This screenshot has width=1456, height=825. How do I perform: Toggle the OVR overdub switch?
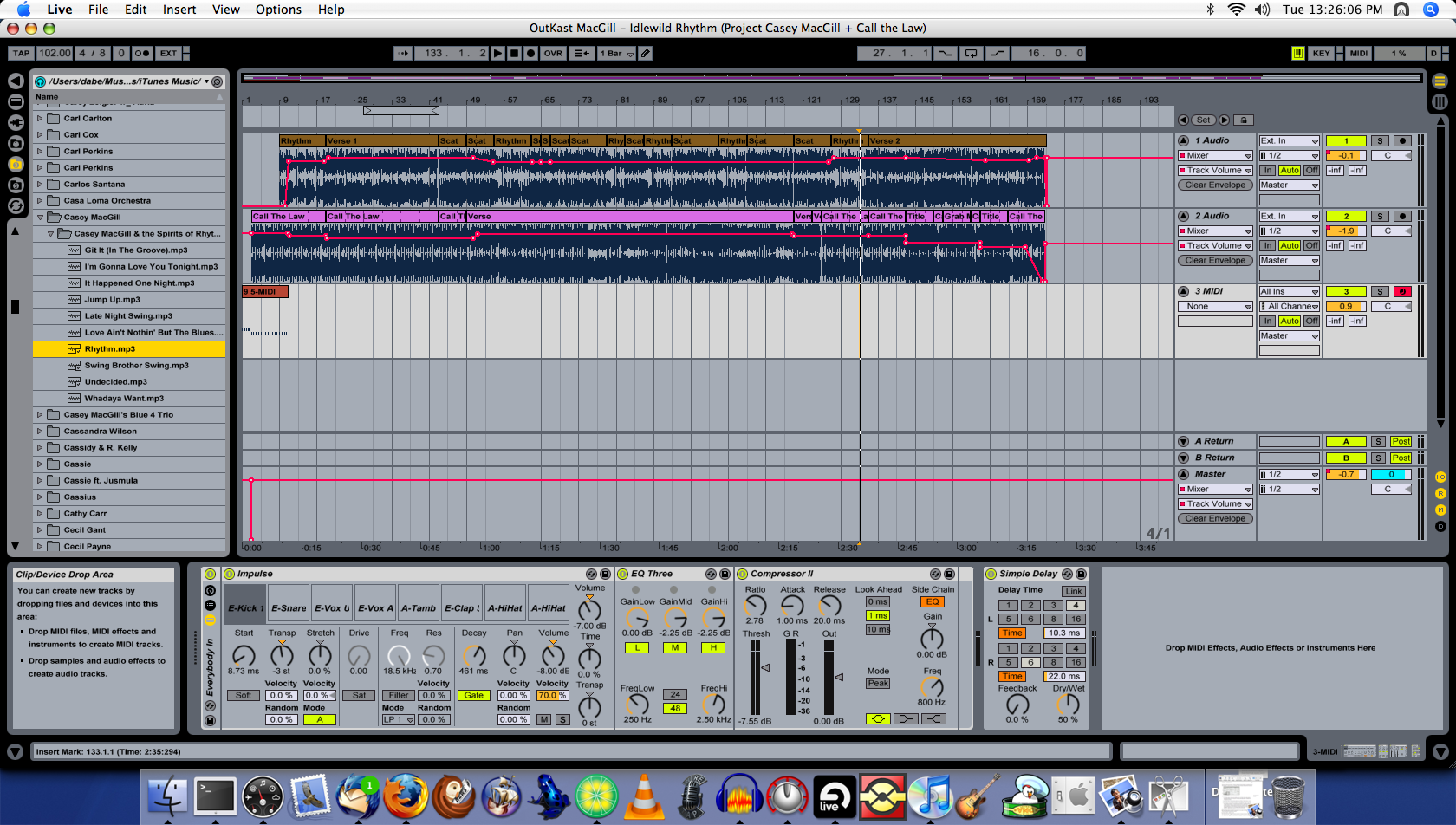coord(553,53)
